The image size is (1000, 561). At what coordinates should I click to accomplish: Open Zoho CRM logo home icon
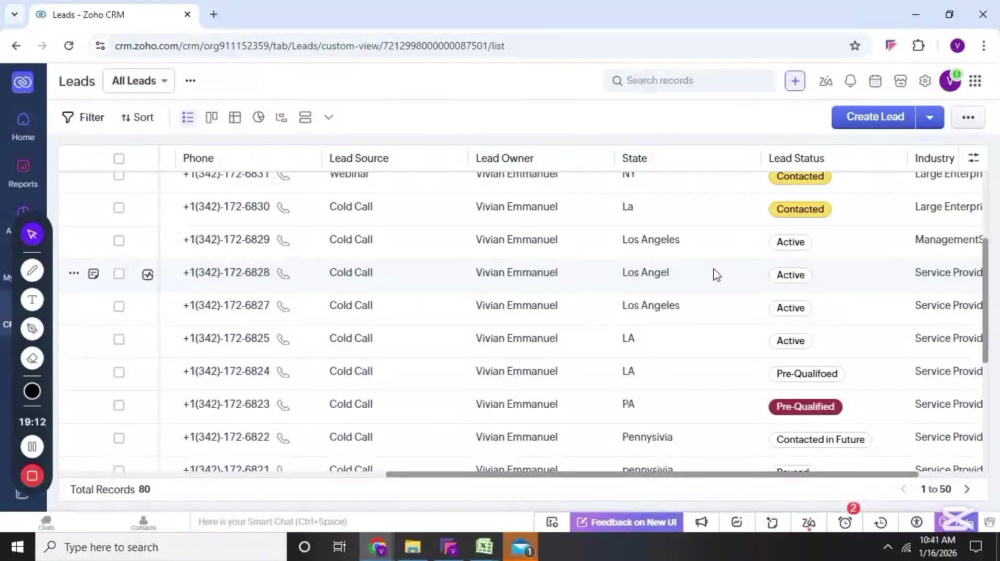23,82
